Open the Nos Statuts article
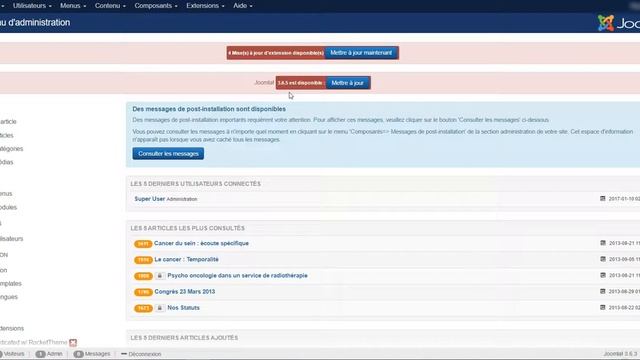640x360 pixels. [183, 308]
